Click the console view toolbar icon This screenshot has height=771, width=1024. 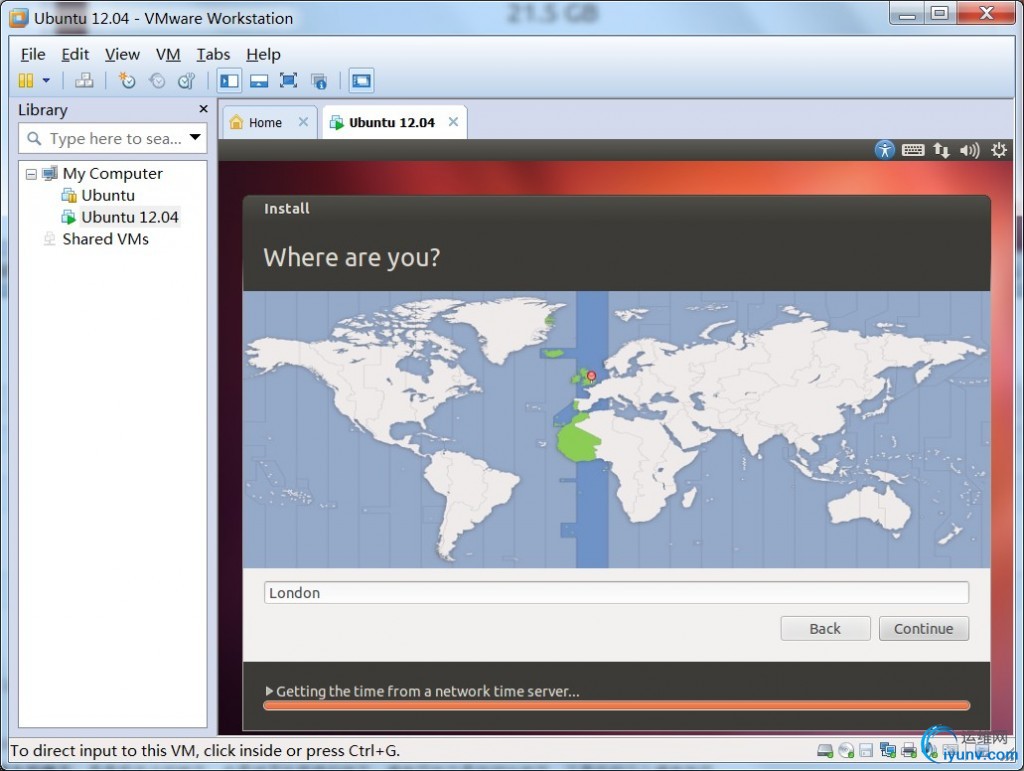(361, 80)
